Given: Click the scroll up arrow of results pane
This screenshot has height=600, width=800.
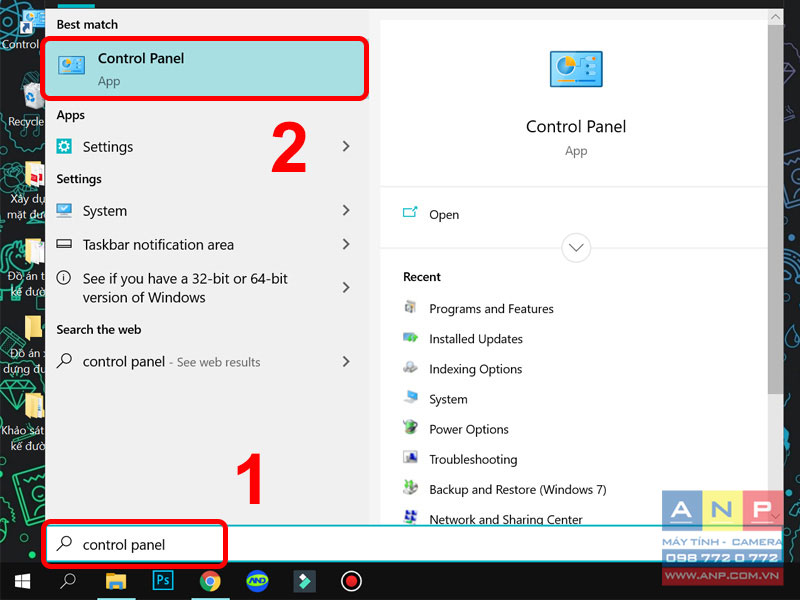Looking at the screenshot, I should [776, 17].
